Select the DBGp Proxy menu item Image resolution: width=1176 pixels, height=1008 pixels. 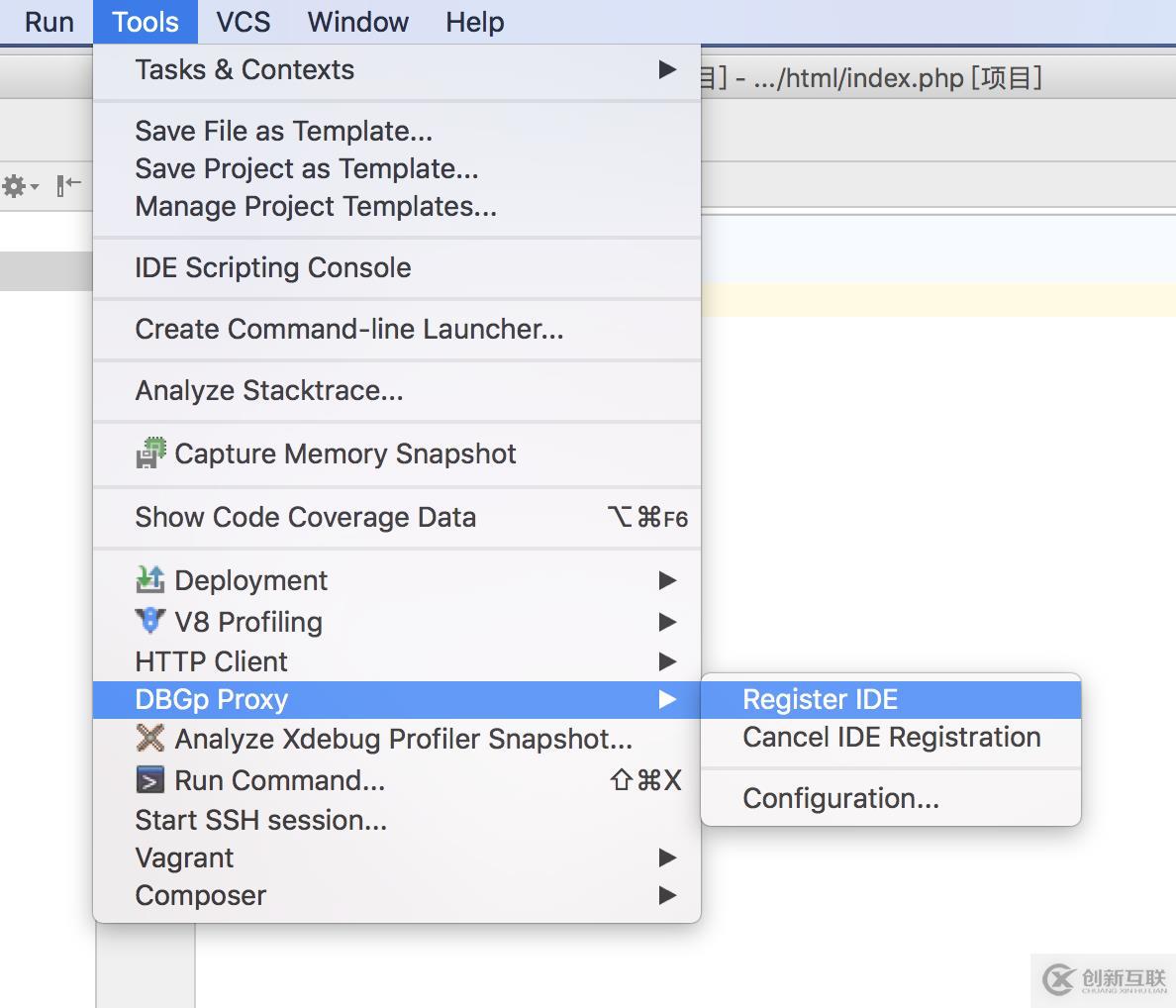[397, 700]
